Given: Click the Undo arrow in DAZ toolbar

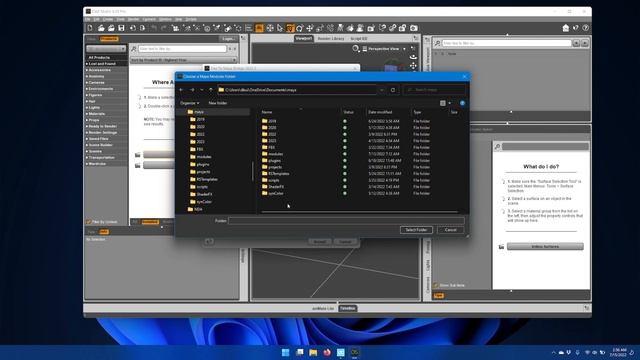Looking at the screenshot, I should (x=153, y=28).
